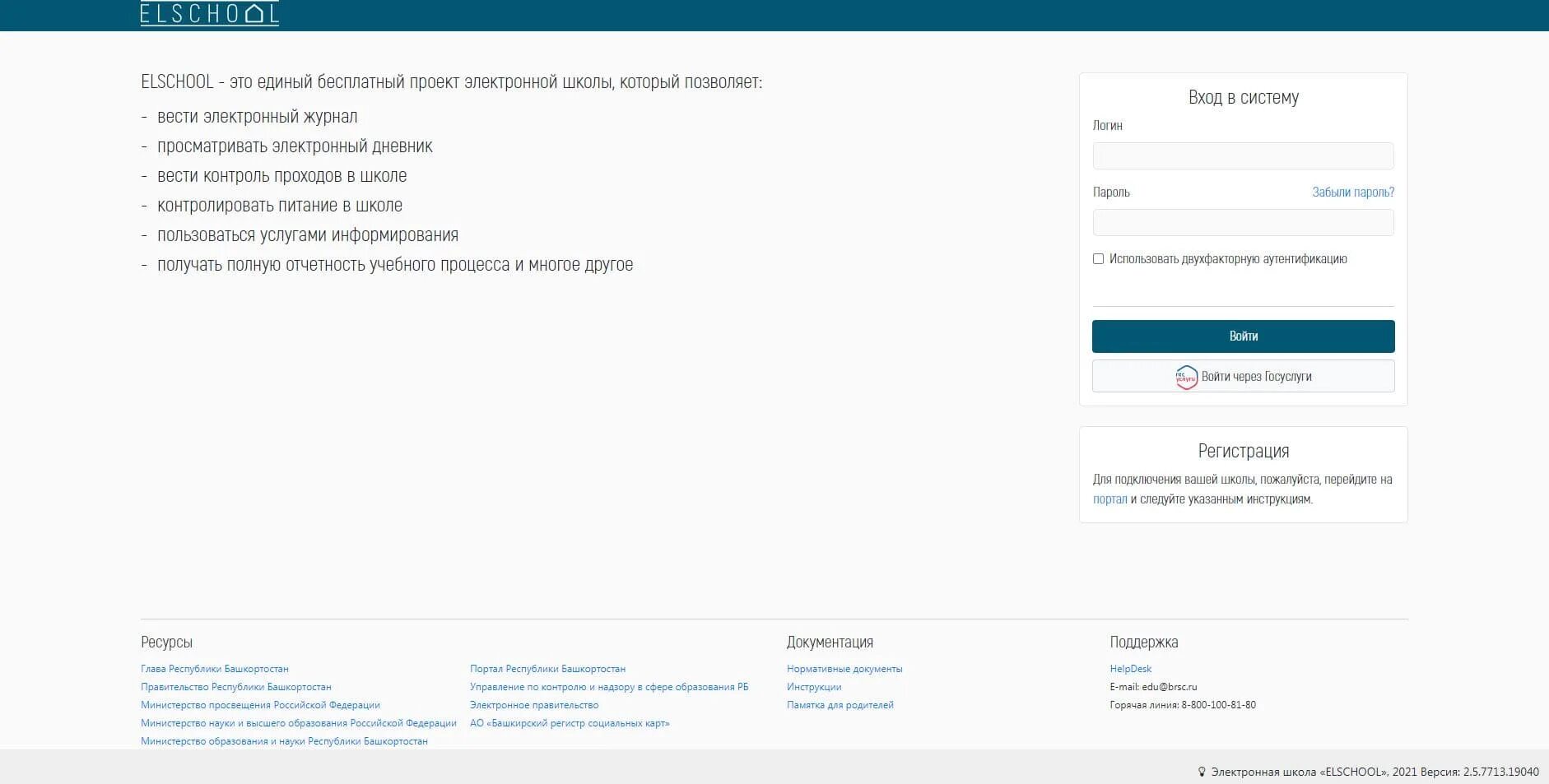The width and height of the screenshot is (1549, 784).
Task: Select the Документация footer heading
Action: 830,643
